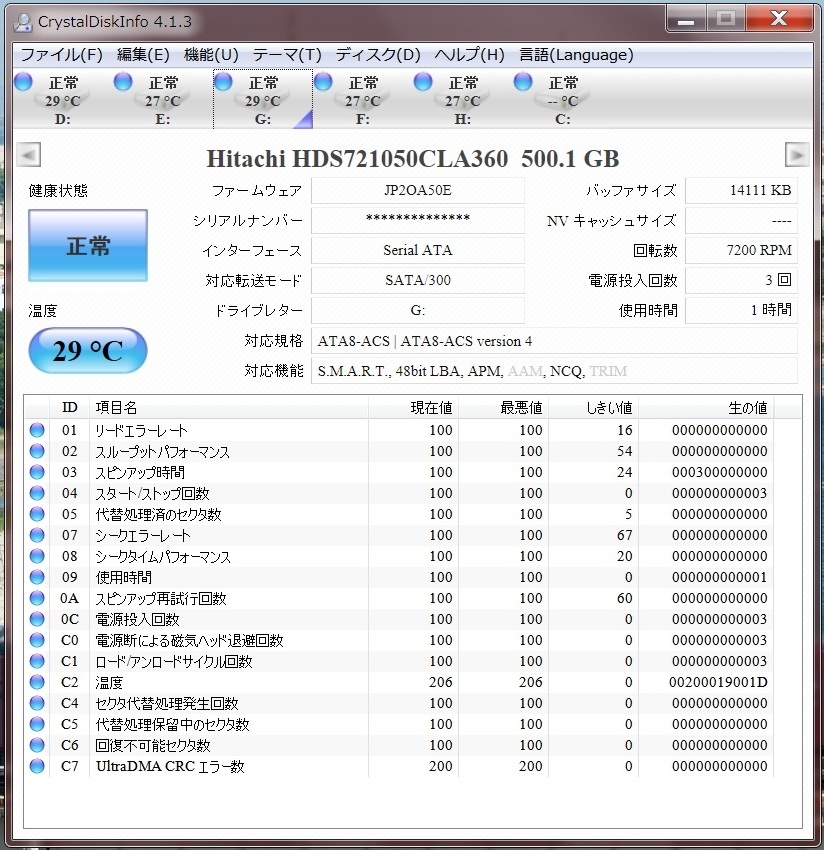Click the 29 °C temperature indicator
824x850 pixels.
pyautogui.click(x=88, y=351)
